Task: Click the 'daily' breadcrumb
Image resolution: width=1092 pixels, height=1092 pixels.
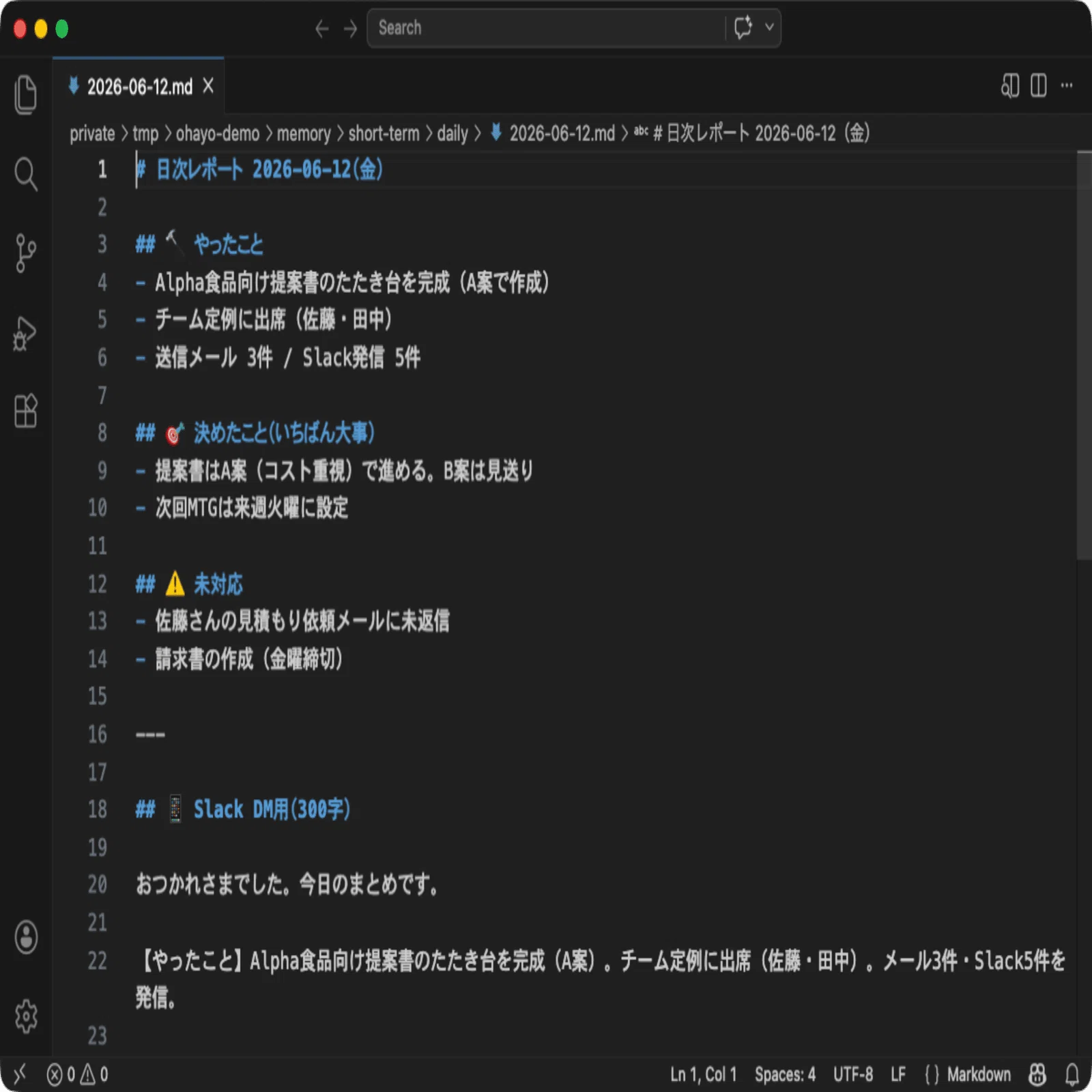Action: [x=452, y=133]
